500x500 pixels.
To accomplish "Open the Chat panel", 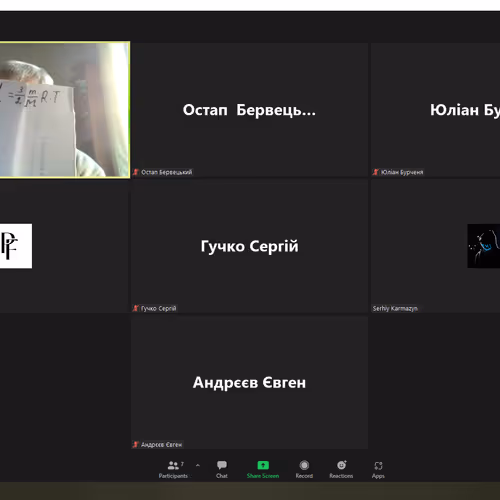I will click(x=222, y=469).
